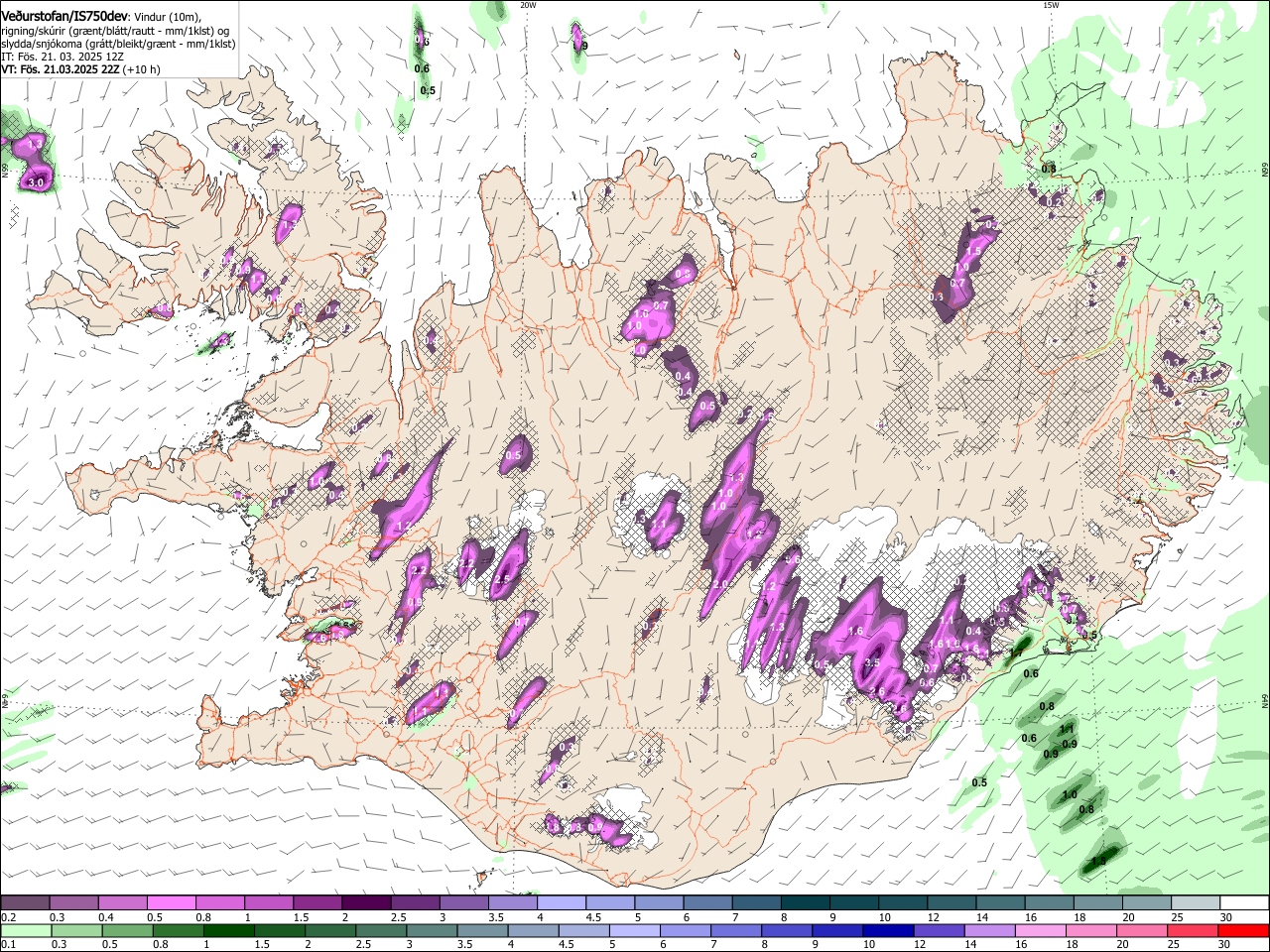Select the bottom-row green swatch labeled 0.8
Image resolution: width=1270 pixels, height=952 pixels.
(178, 930)
